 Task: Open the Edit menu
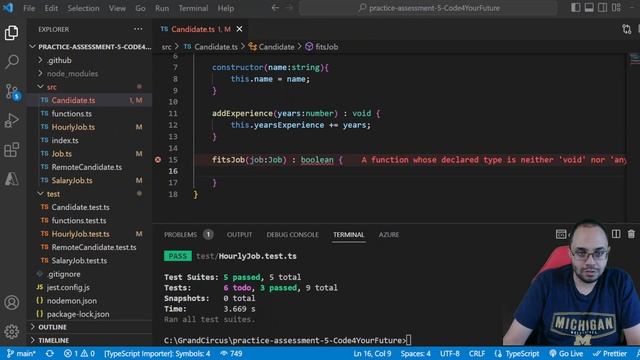(x=51, y=8)
